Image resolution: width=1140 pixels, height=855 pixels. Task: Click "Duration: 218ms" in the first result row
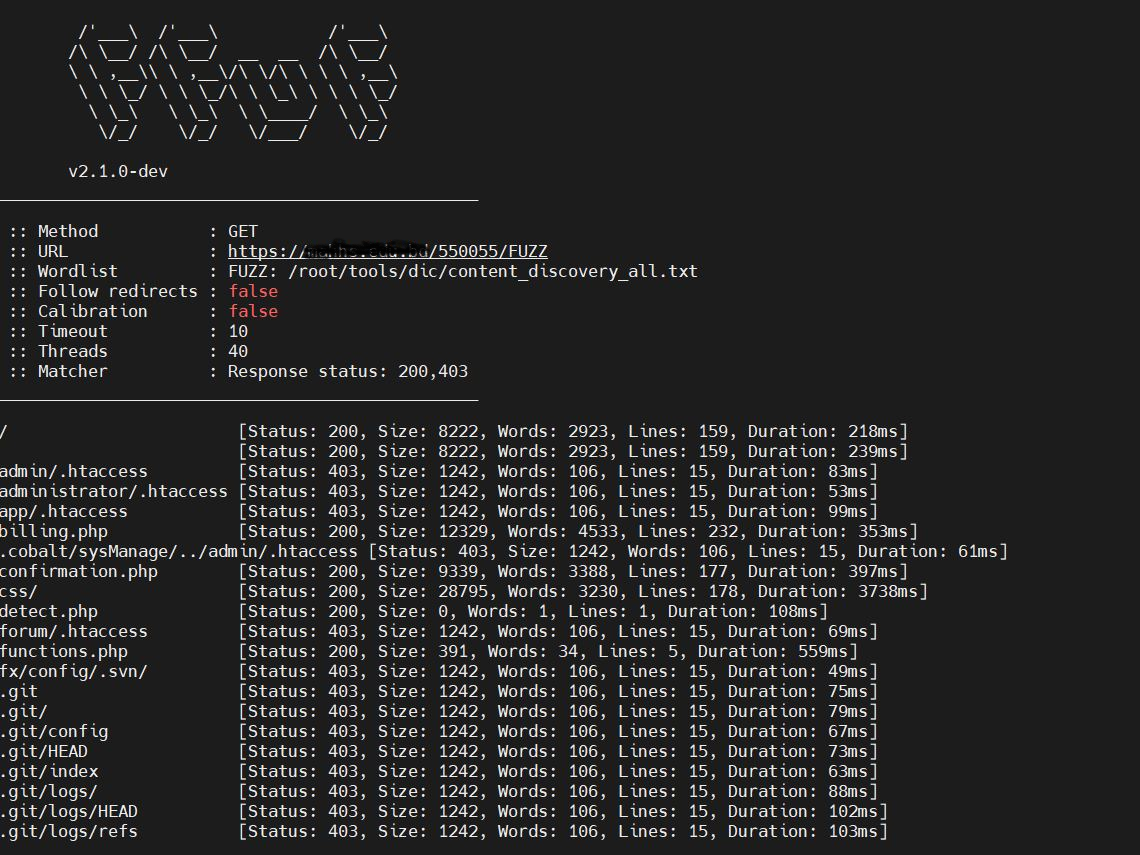point(823,431)
